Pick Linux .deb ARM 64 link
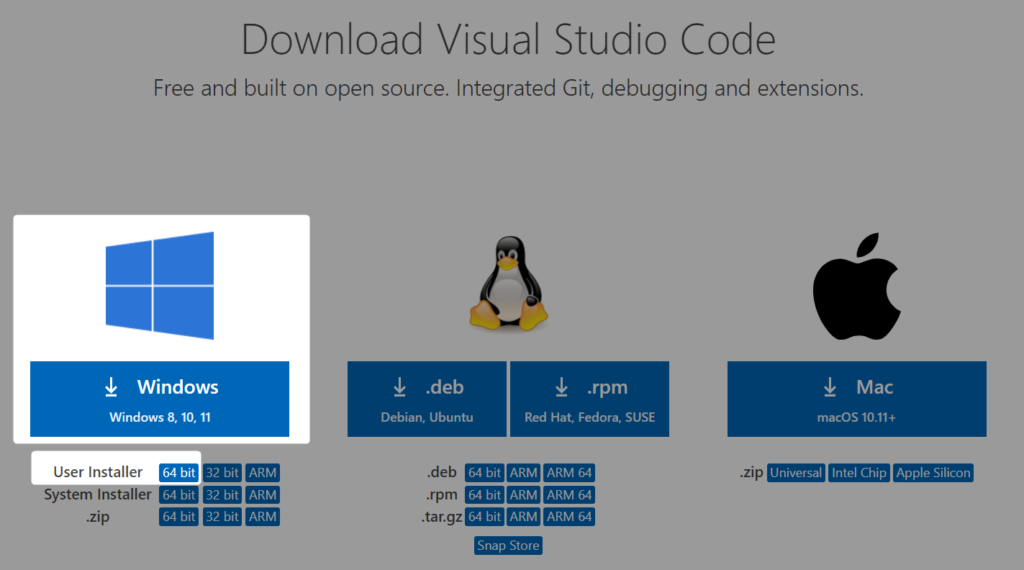Viewport: 1024px width, 570px height. pos(569,473)
